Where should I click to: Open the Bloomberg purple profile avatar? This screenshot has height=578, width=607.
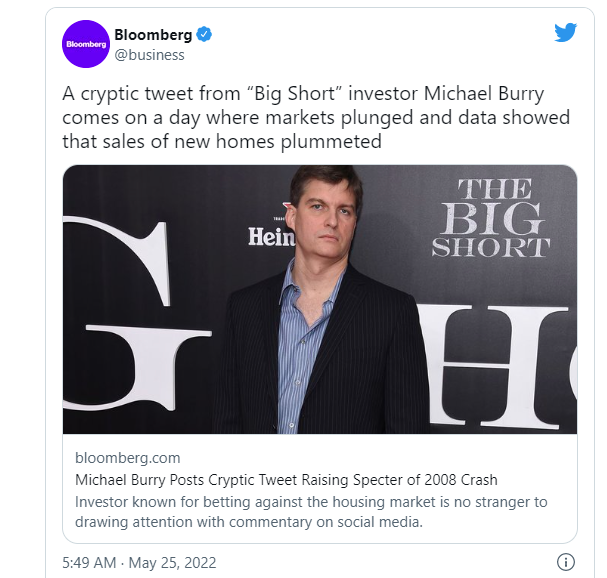pyautogui.click(x=86, y=44)
